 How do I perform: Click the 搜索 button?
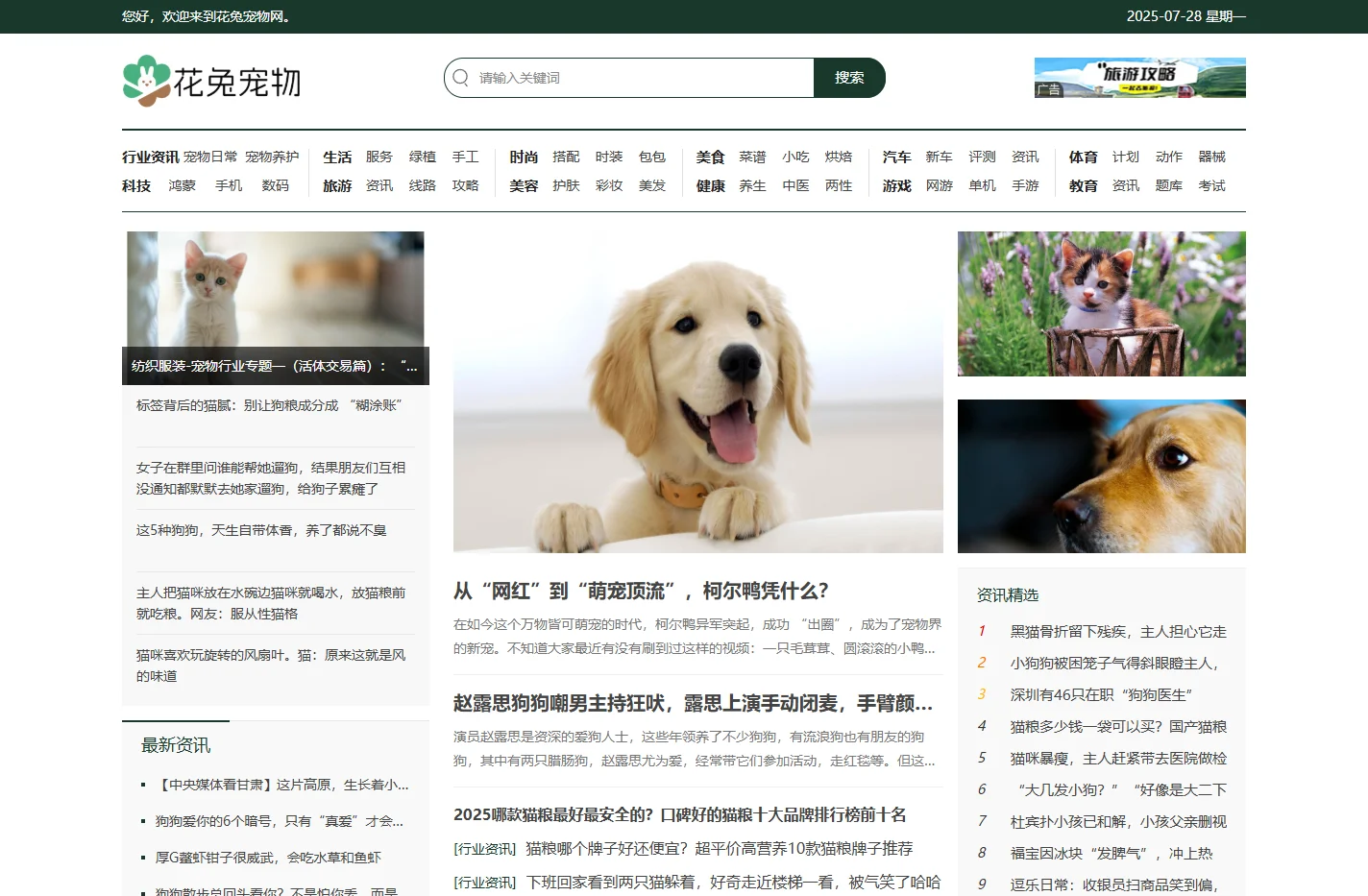tap(849, 78)
